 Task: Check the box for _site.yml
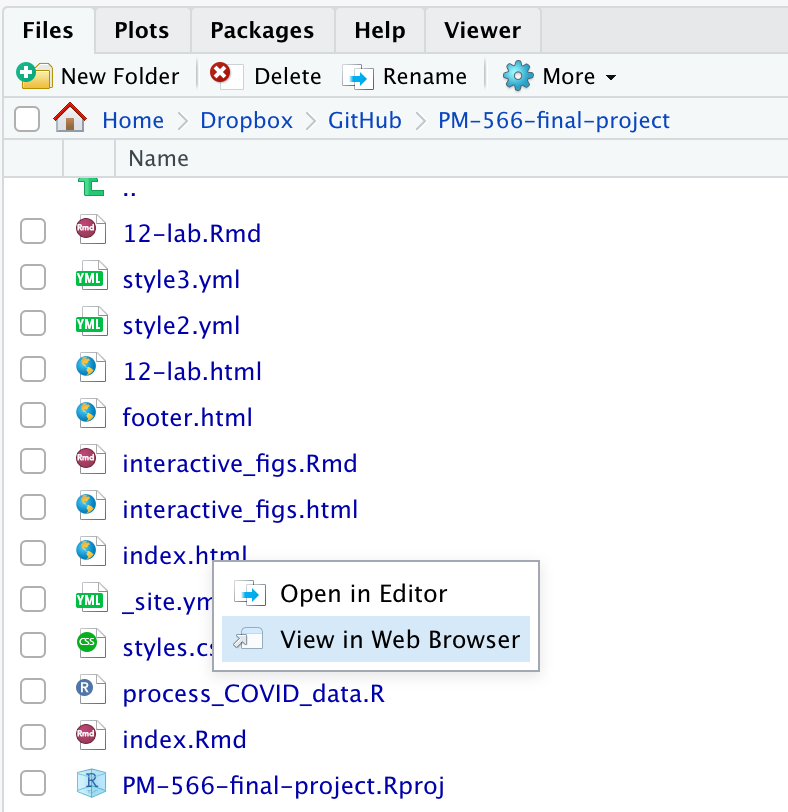pos(33,599)
